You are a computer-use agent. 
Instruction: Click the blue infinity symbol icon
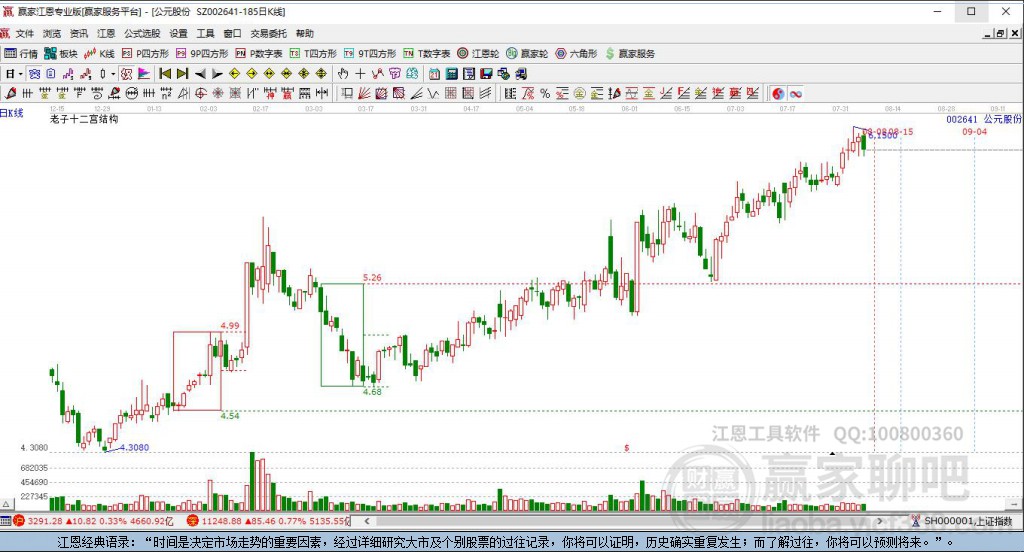click(x=795, y=94)
